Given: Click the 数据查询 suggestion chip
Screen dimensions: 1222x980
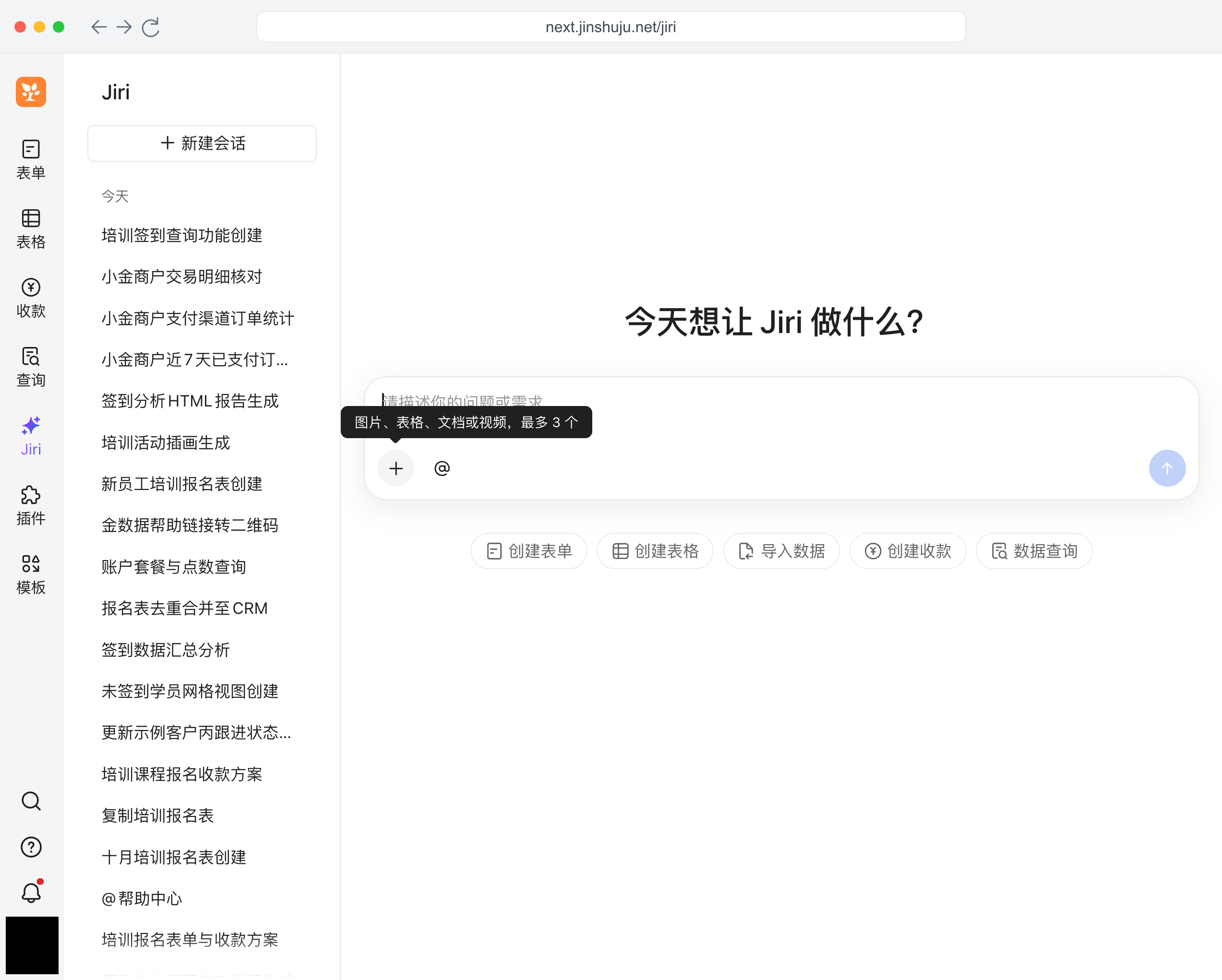Looking at the screenshot, I should pyautogui.click(x=1034, y=551).
